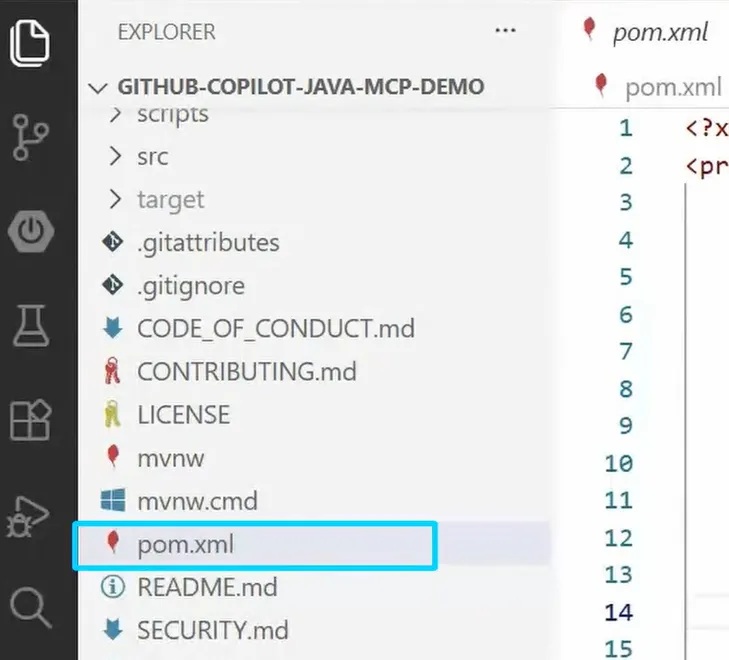This screenshot has height=660, width=729.
Task: Click the Windows icon beside mvnw.cmd
Action: pyautogui.click(x=113, y=500)
